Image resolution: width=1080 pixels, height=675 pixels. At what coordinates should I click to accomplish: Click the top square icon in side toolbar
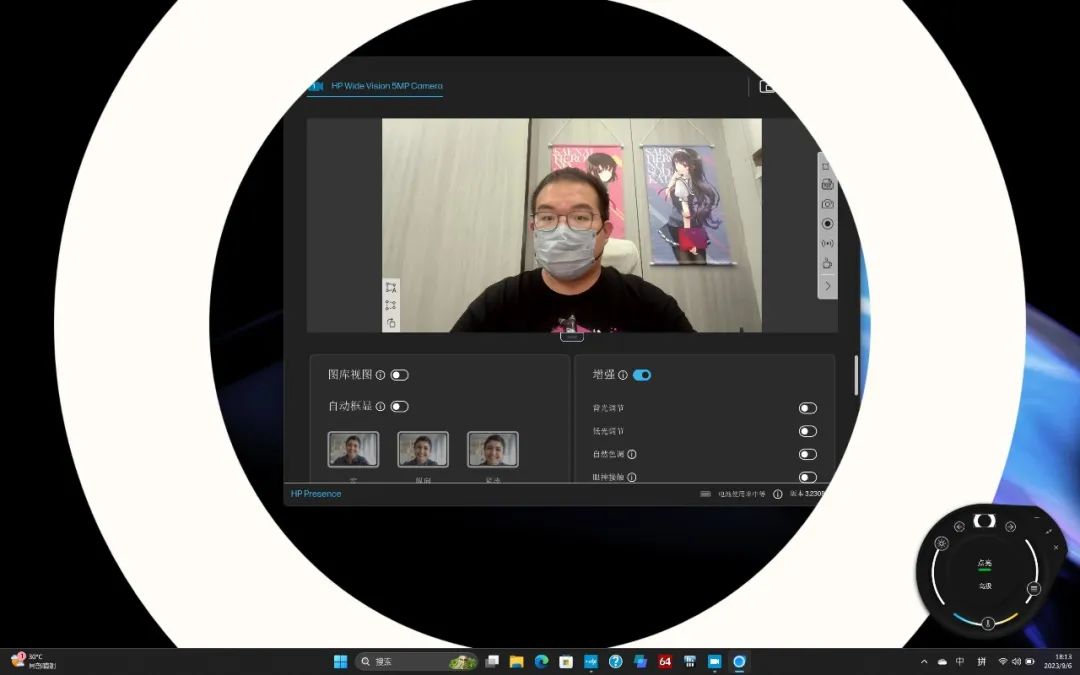[826, 167]
